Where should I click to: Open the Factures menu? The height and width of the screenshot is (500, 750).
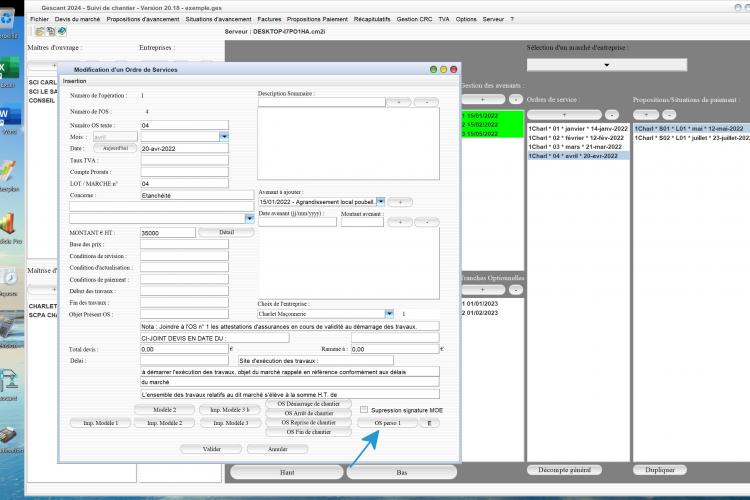(269, 19)
